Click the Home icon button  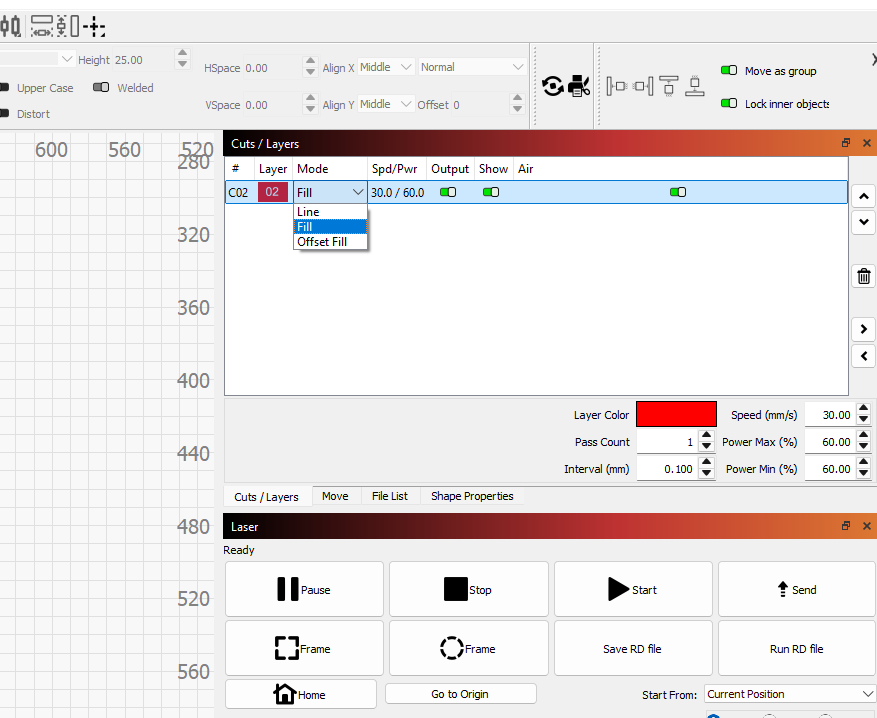tap(300, 694)
